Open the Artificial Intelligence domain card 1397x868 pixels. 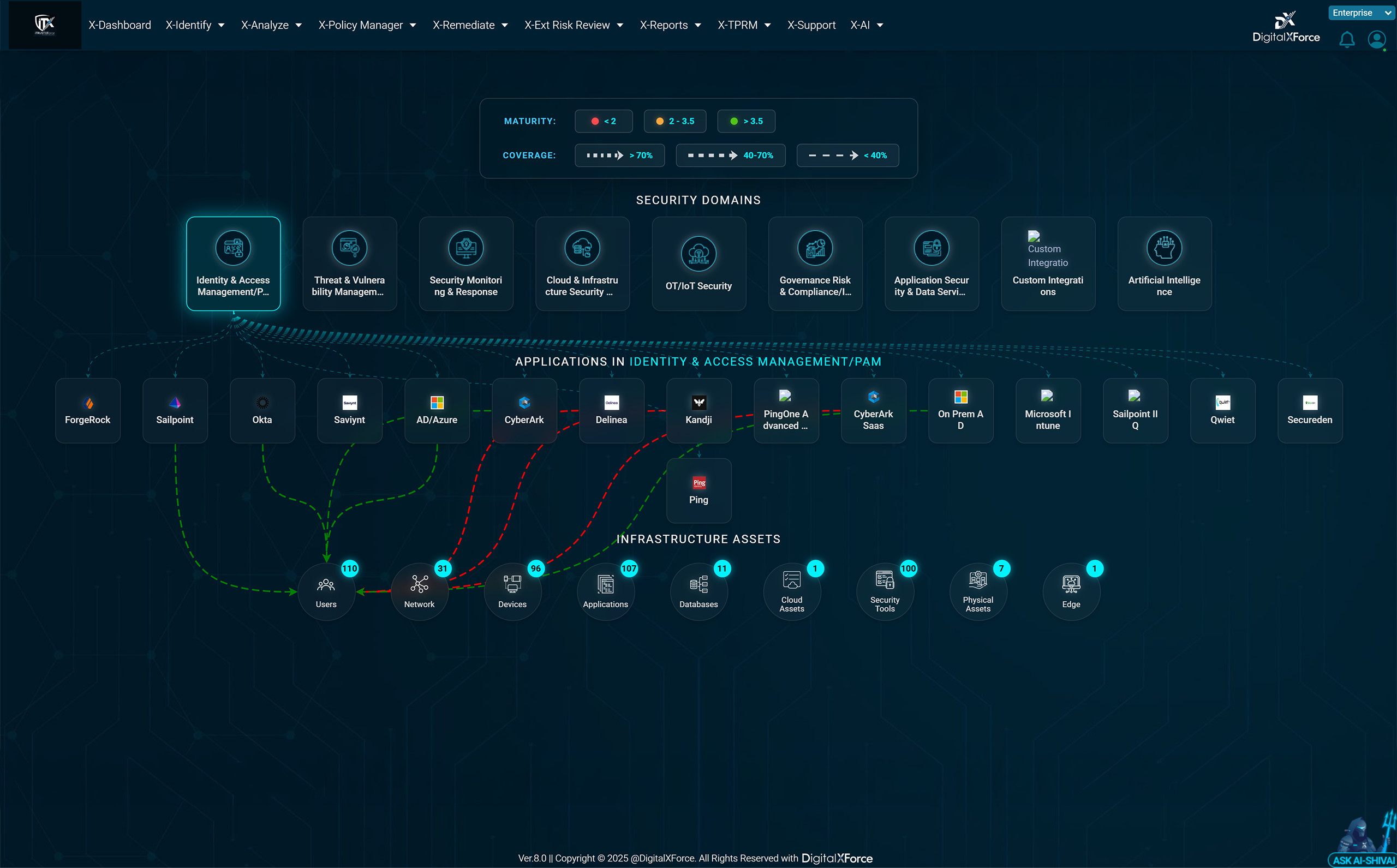point(1164,264)
